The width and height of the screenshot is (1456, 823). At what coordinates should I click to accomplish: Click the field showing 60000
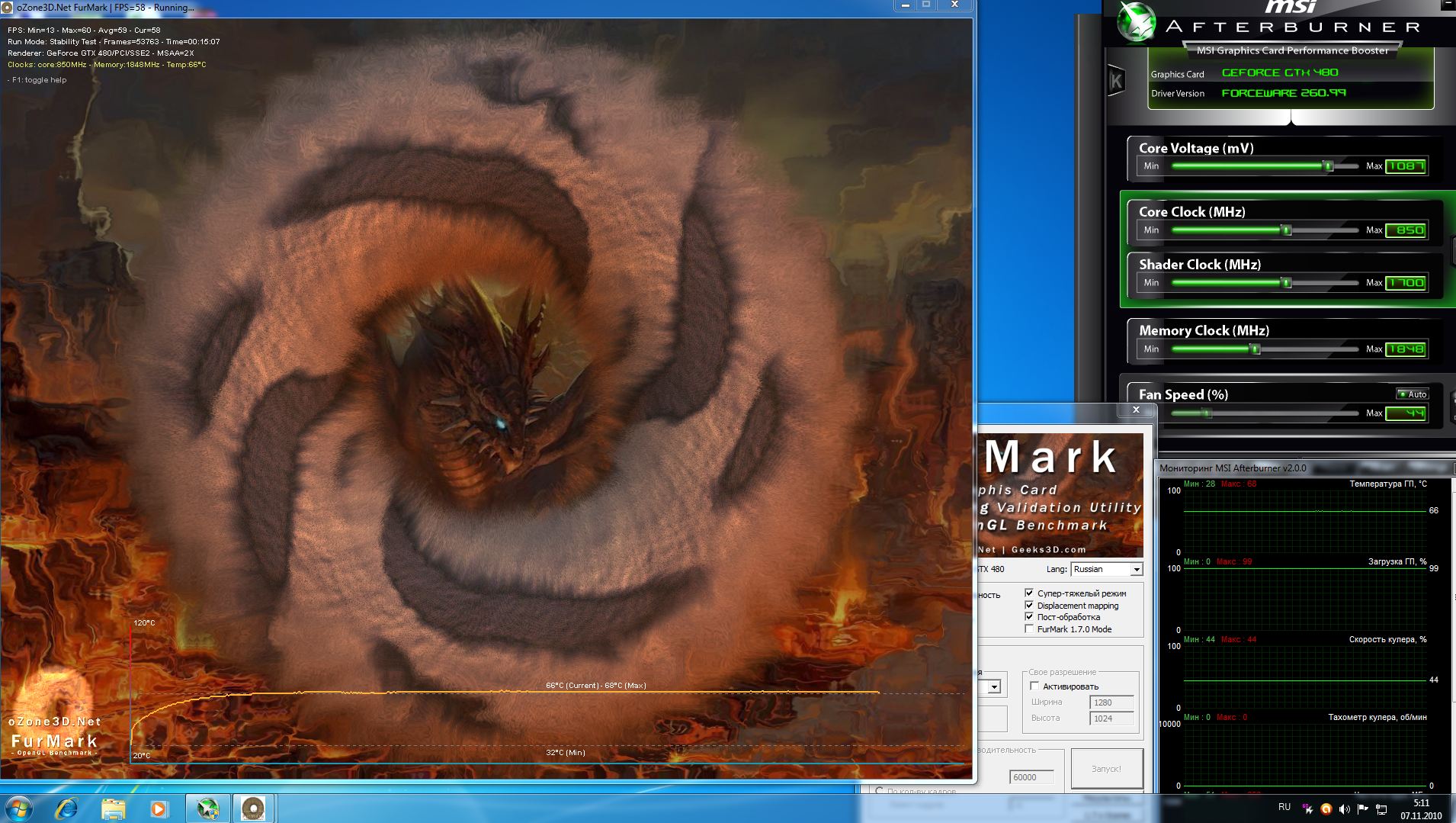[x=1031, y=777]
